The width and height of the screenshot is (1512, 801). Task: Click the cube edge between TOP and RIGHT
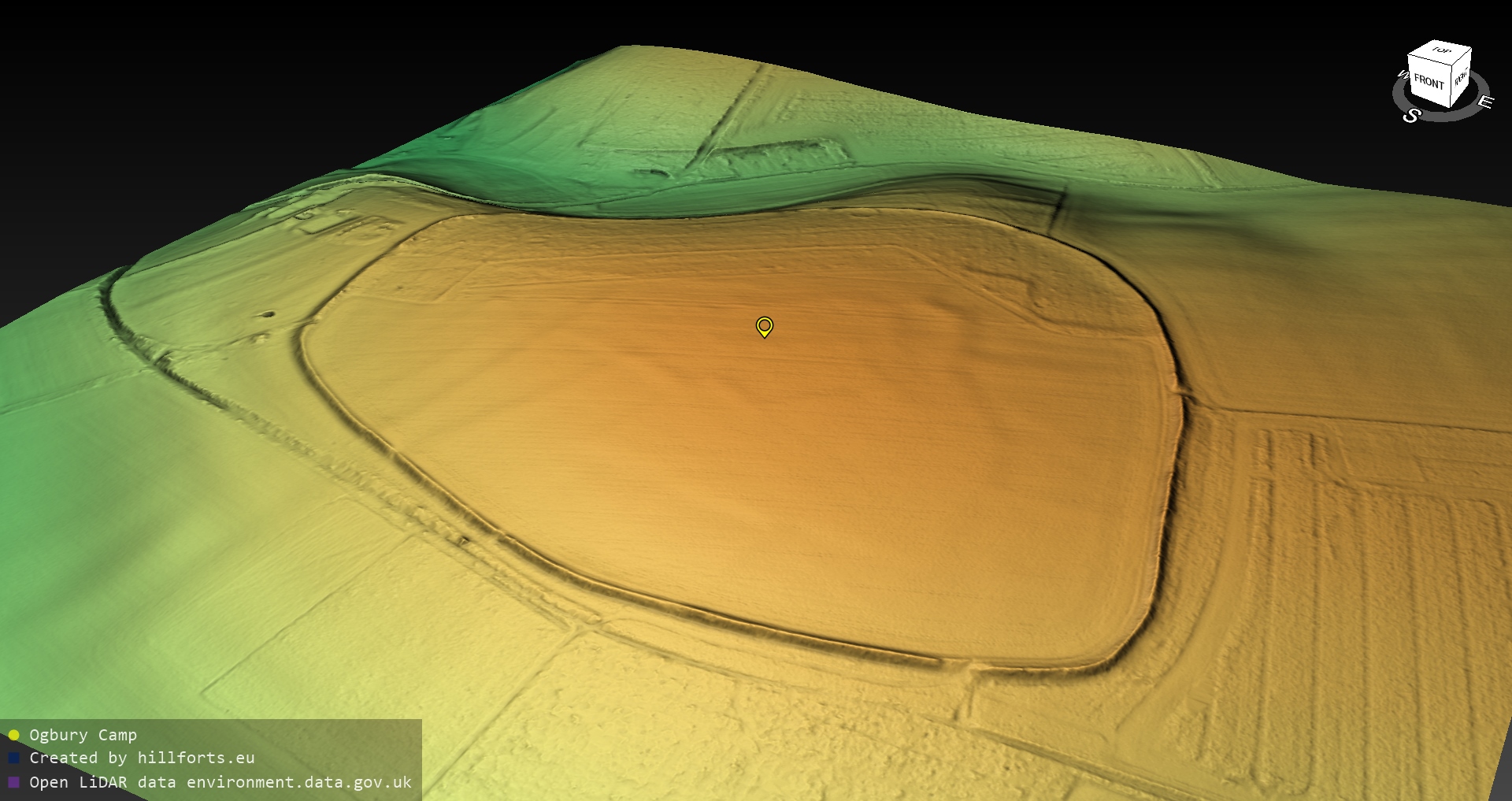[1462, 56]
